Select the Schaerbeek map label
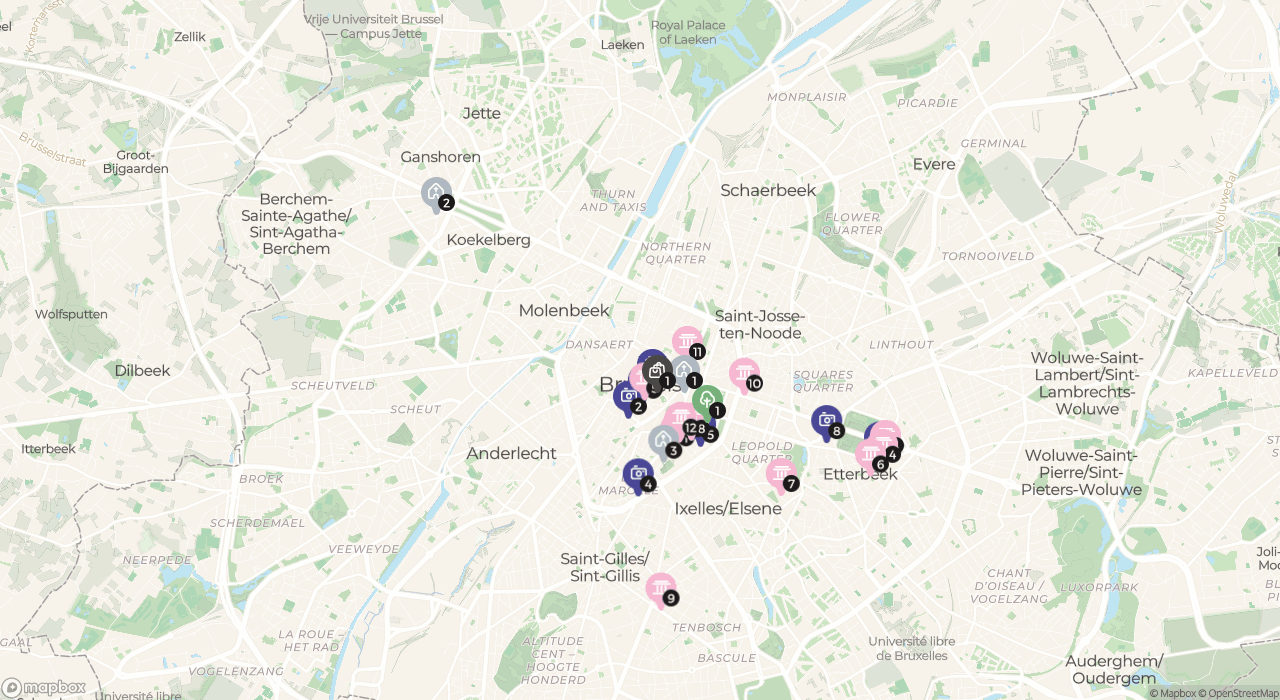Screen dimensions: 1280x700 768,190
